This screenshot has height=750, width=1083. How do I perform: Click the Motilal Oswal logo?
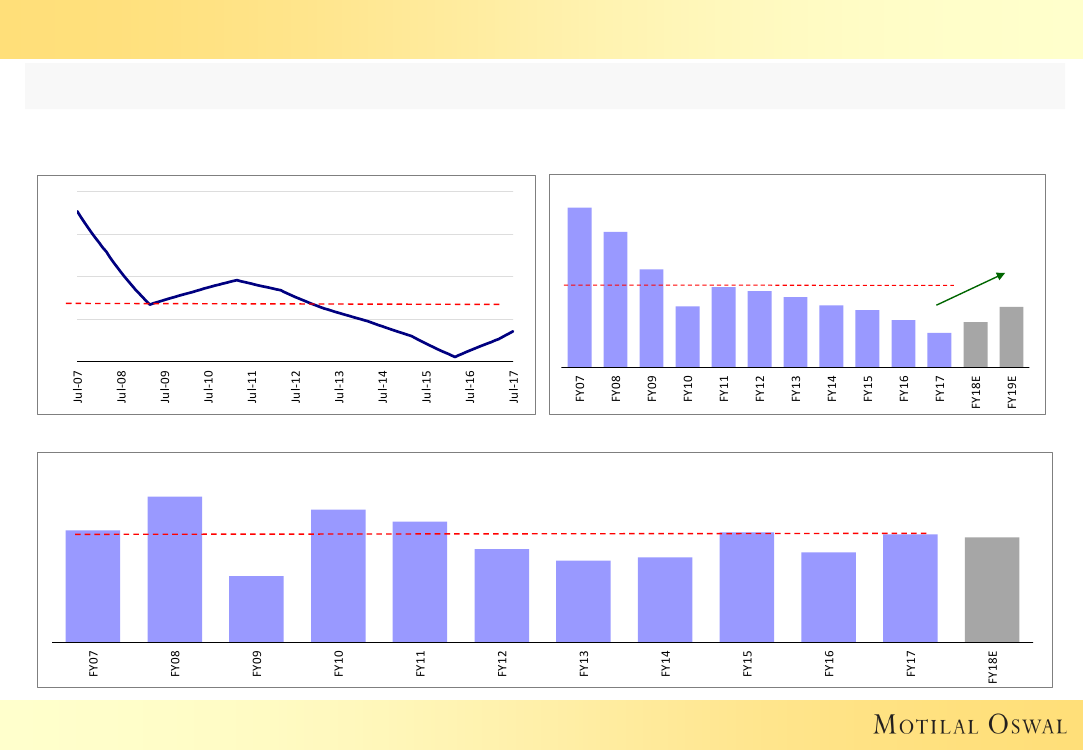[969, 724]
